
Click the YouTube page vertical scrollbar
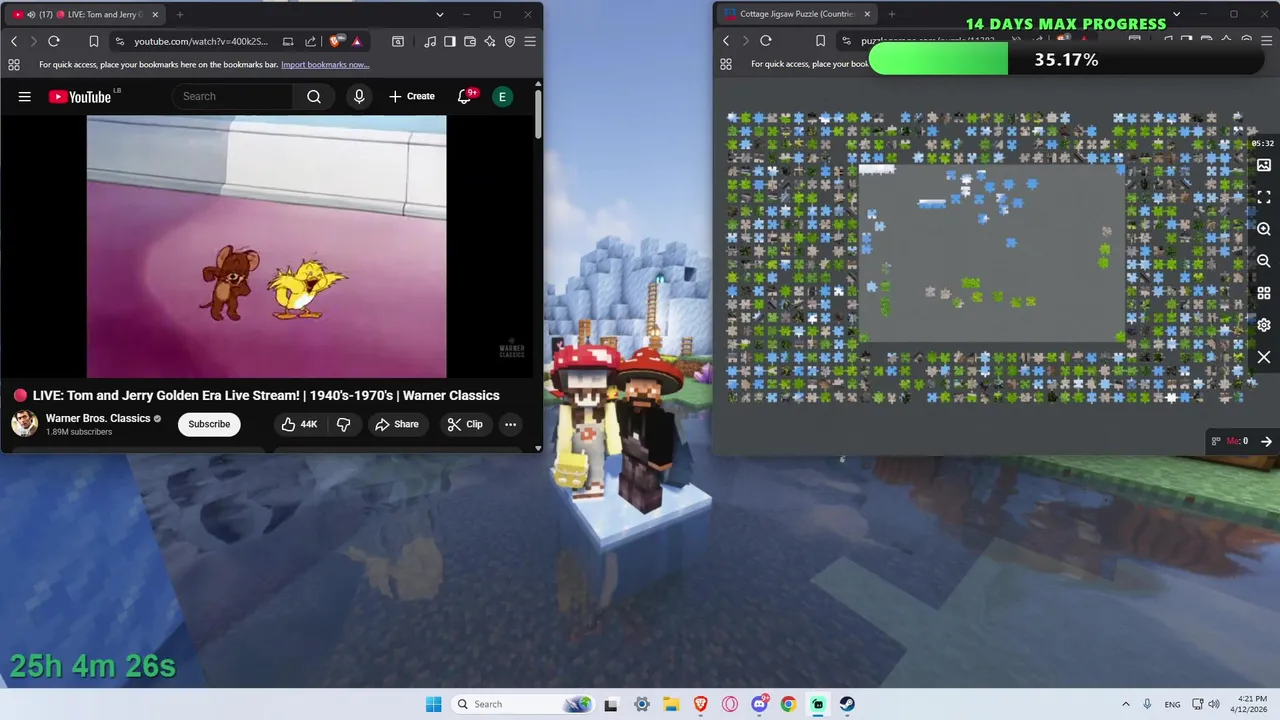point(538,114)
